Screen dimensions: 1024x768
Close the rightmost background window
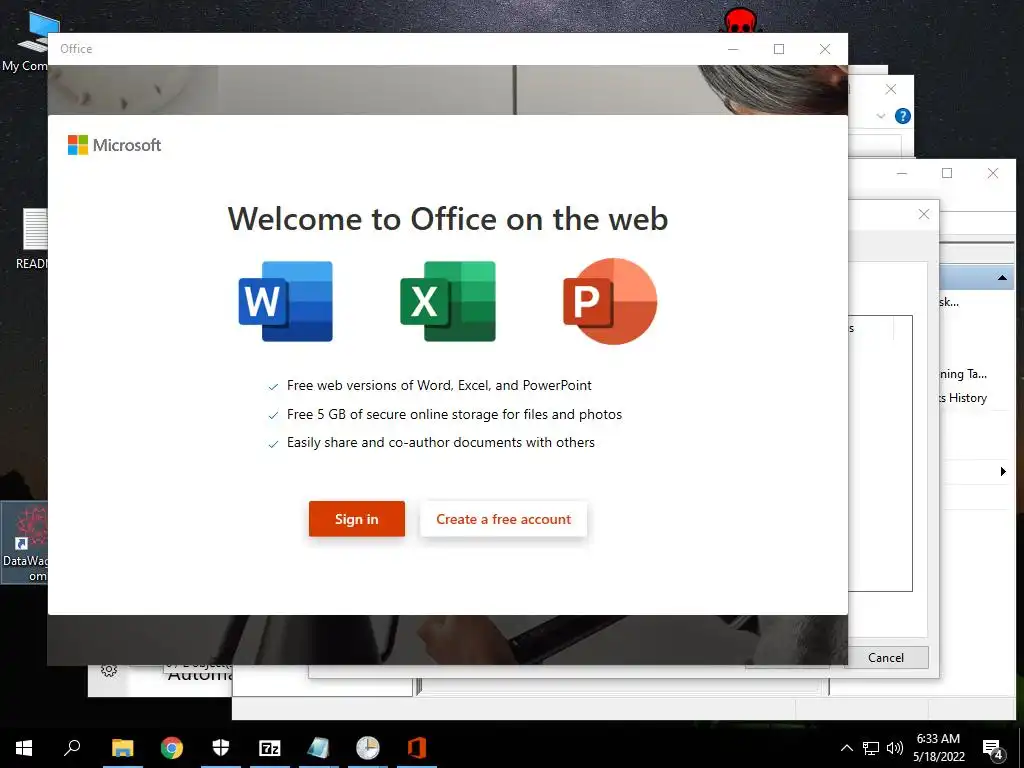tap(993, 173)
